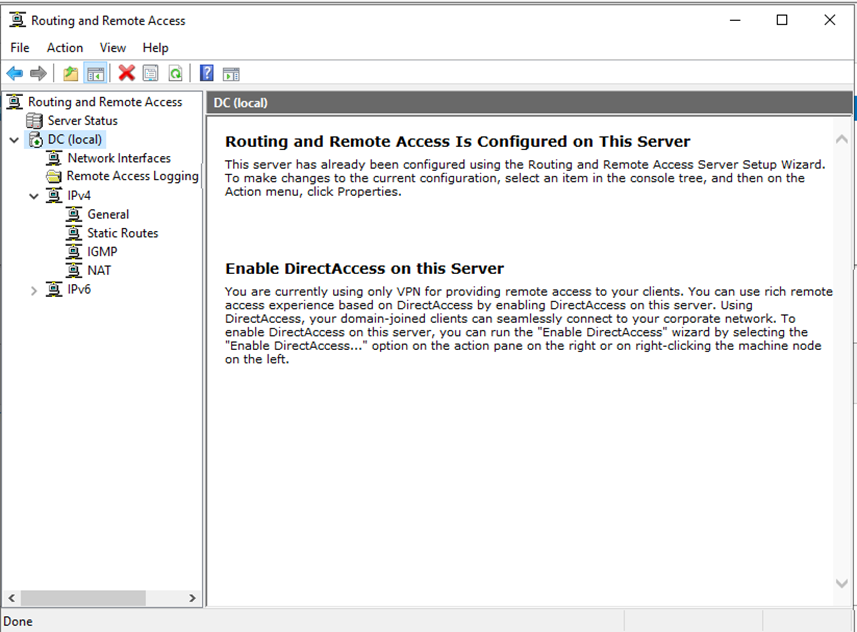Click the IPv6 node icon
This screenshot has height=632, width=857.
54,289
